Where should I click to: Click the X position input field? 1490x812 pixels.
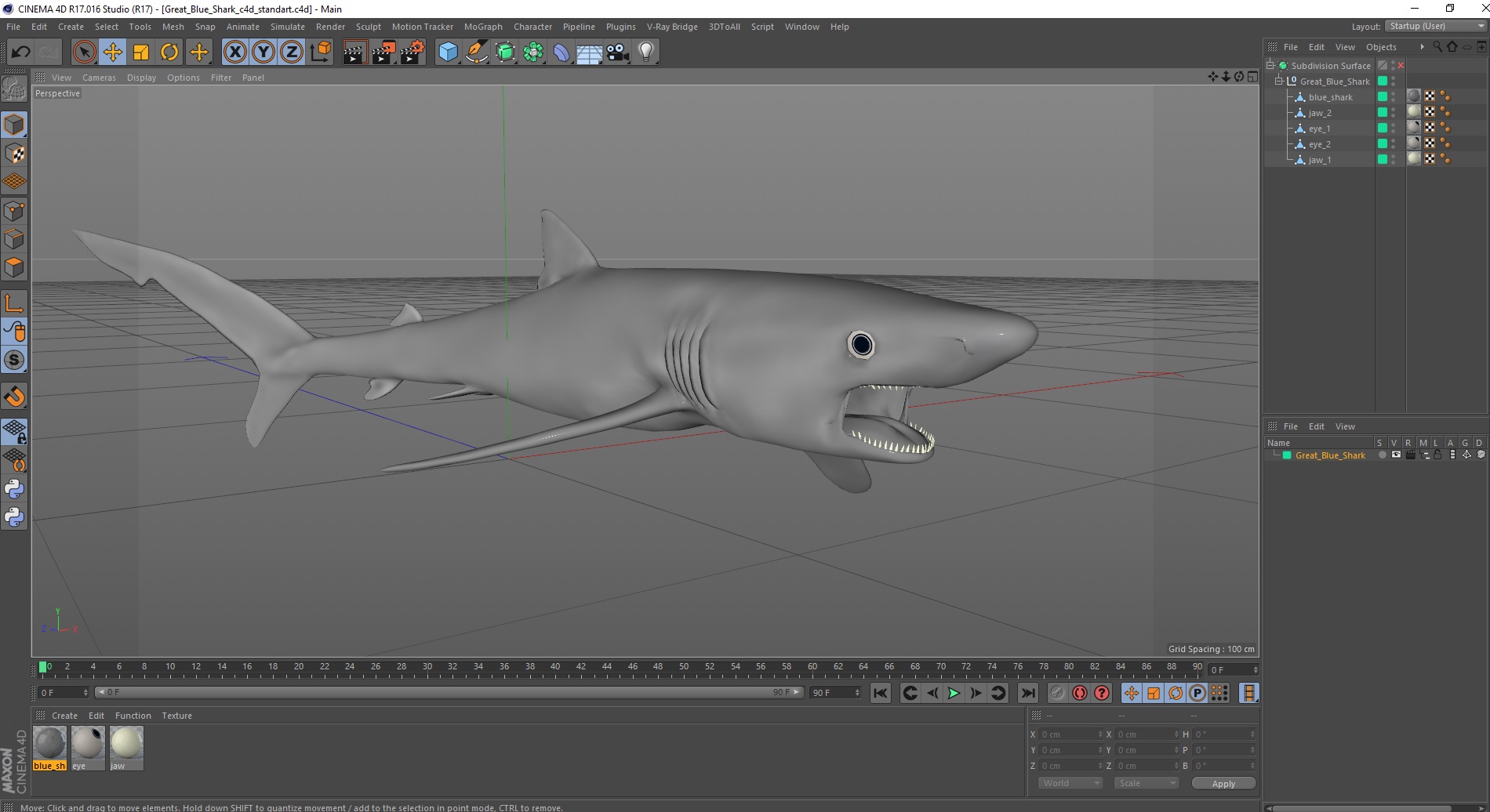(1071, 734)
